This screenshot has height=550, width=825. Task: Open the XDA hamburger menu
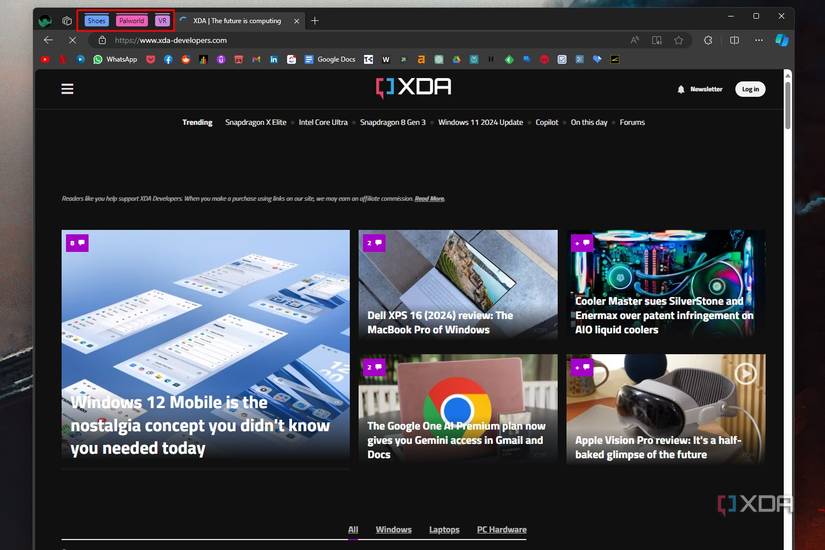[67, 89]
